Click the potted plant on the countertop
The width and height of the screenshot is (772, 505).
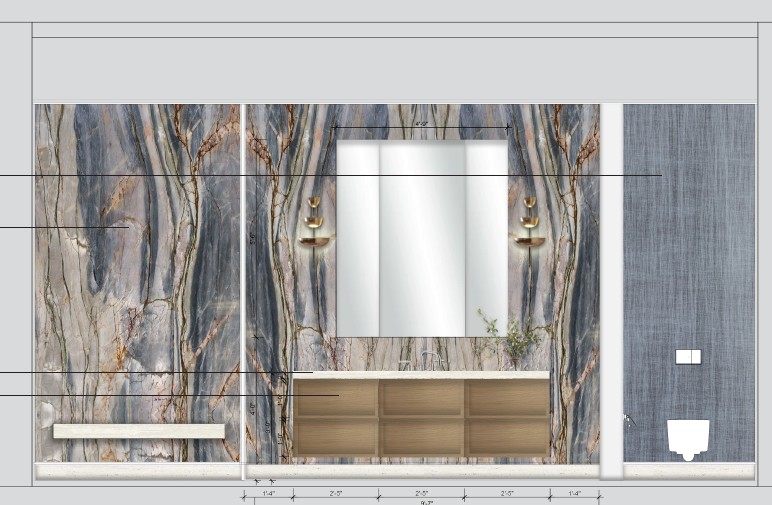(512, 342)
